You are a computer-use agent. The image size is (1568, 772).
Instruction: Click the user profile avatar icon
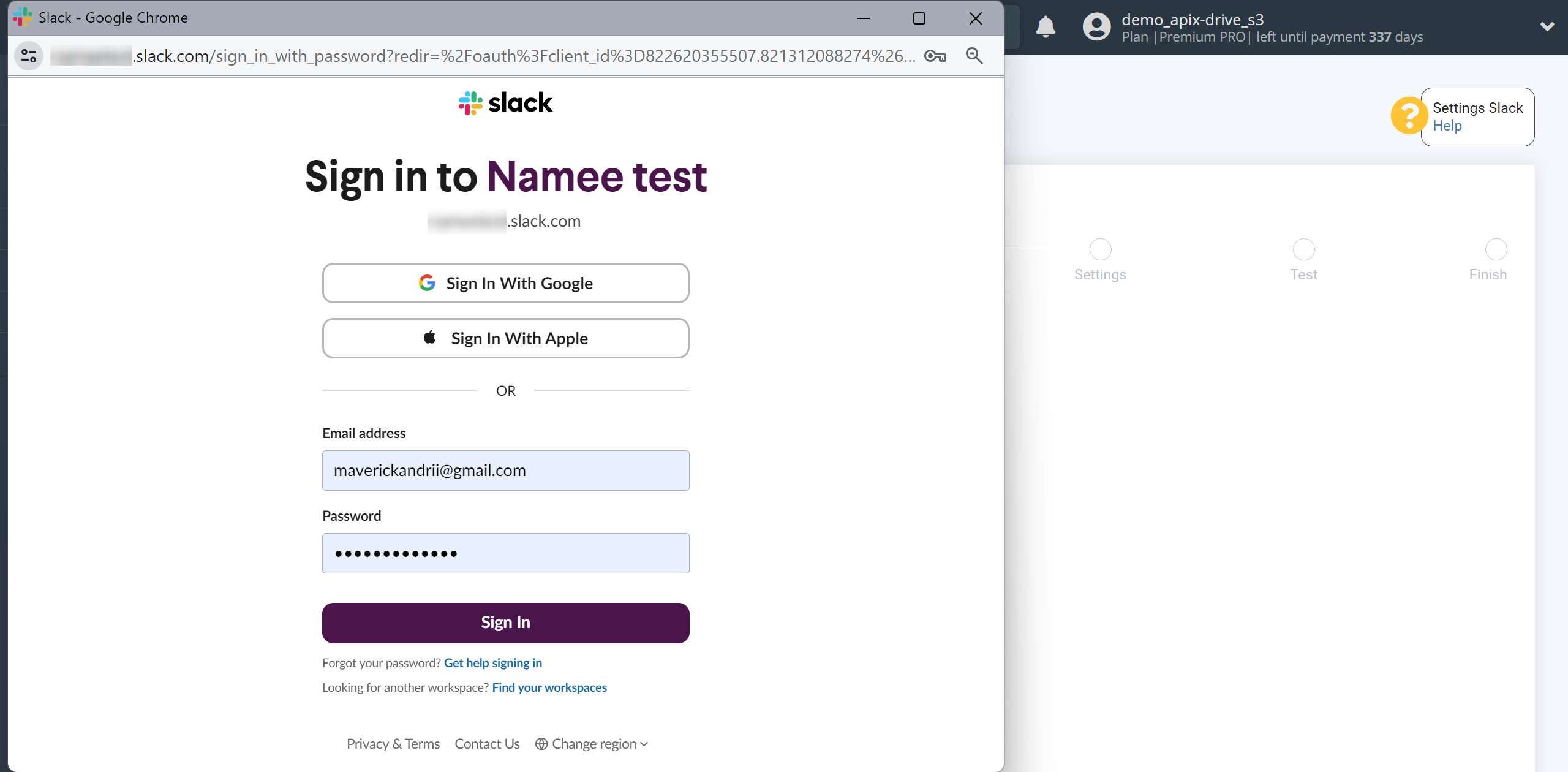point(1094,26)
